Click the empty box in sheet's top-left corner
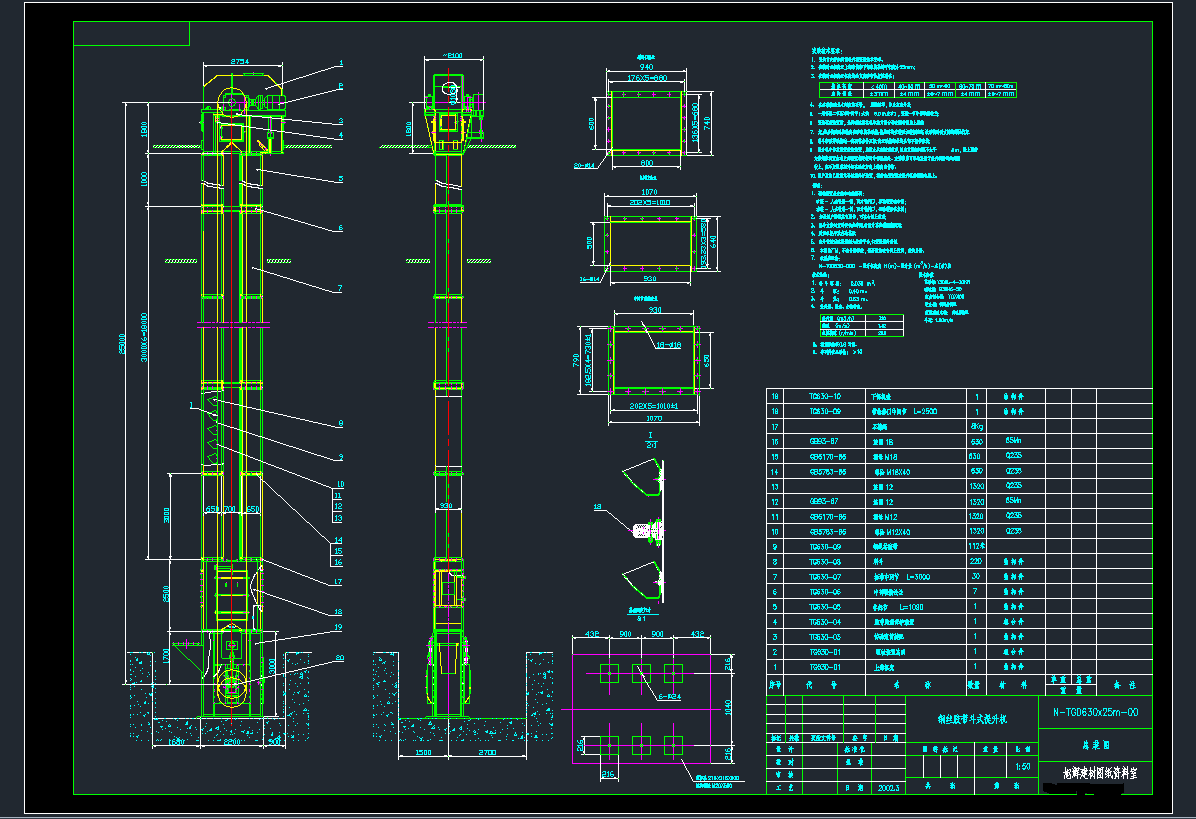This screenshot has width=1196, height=819. coord(132,33)
